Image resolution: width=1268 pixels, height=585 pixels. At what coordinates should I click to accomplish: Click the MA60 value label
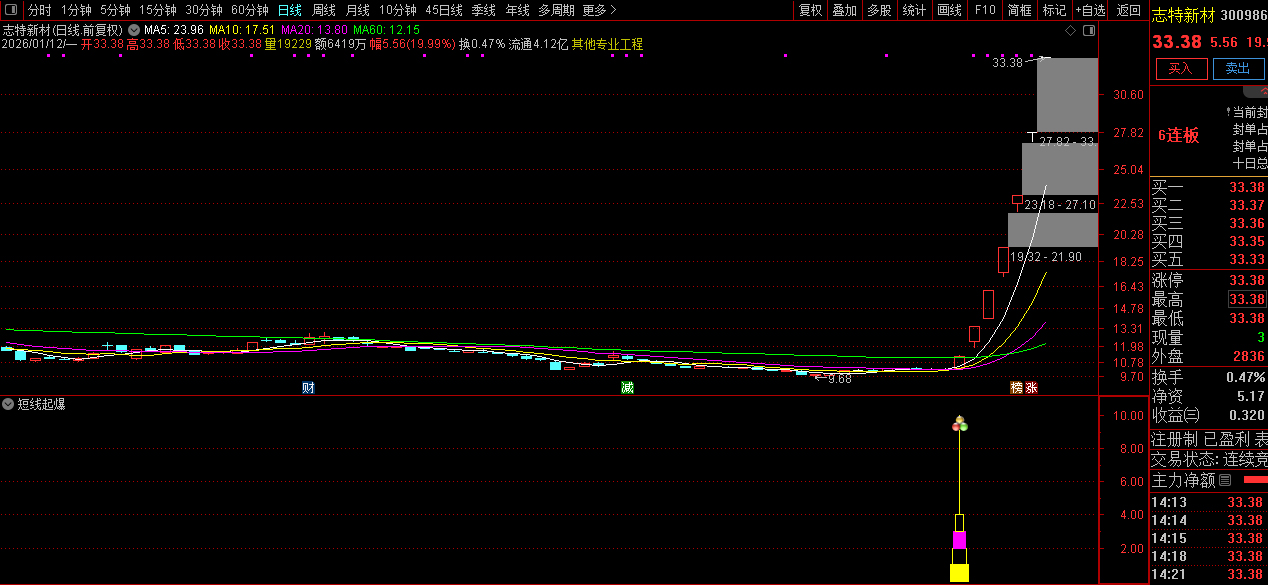coord(386,30)
